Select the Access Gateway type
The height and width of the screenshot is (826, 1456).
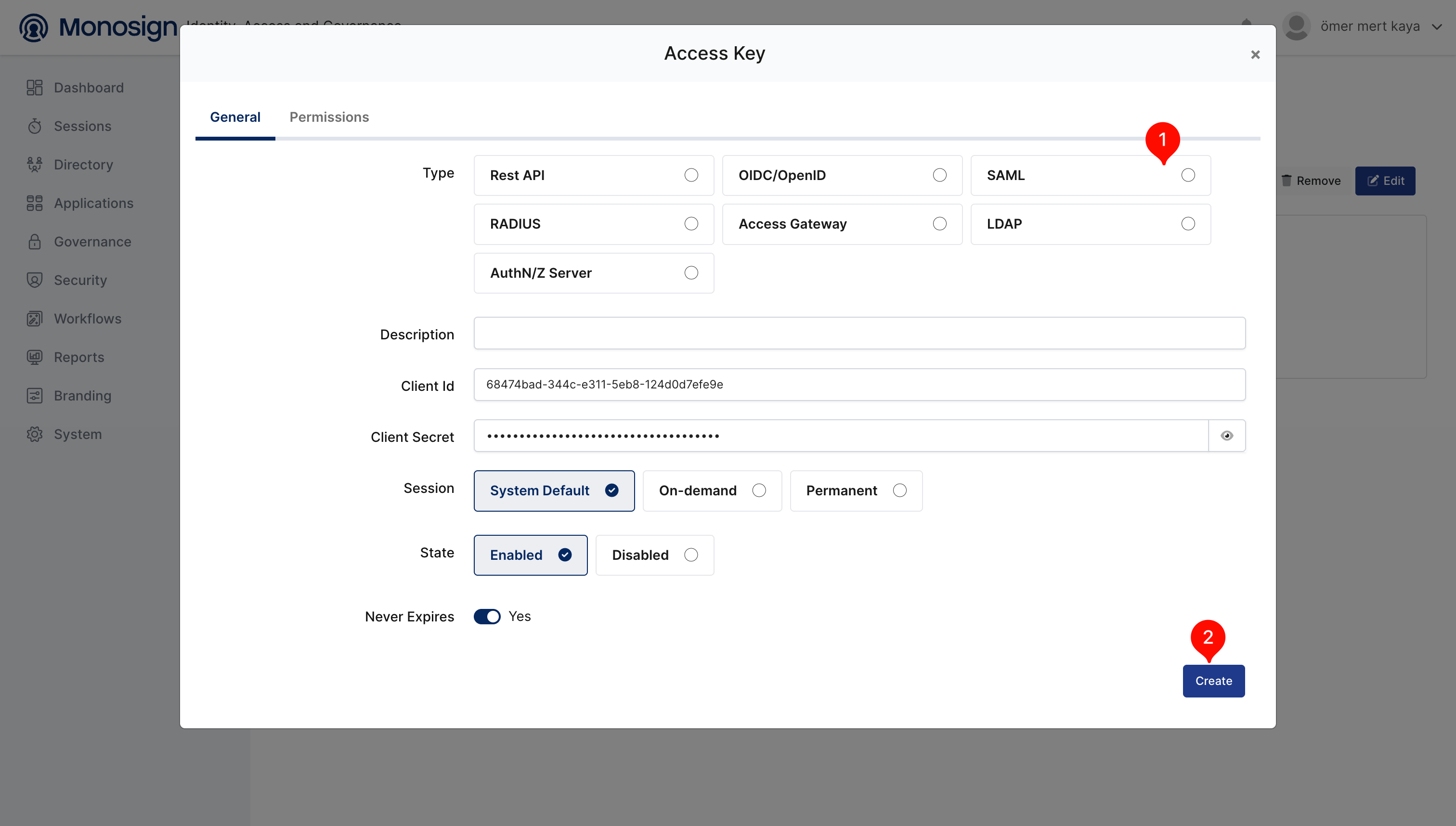842,224
